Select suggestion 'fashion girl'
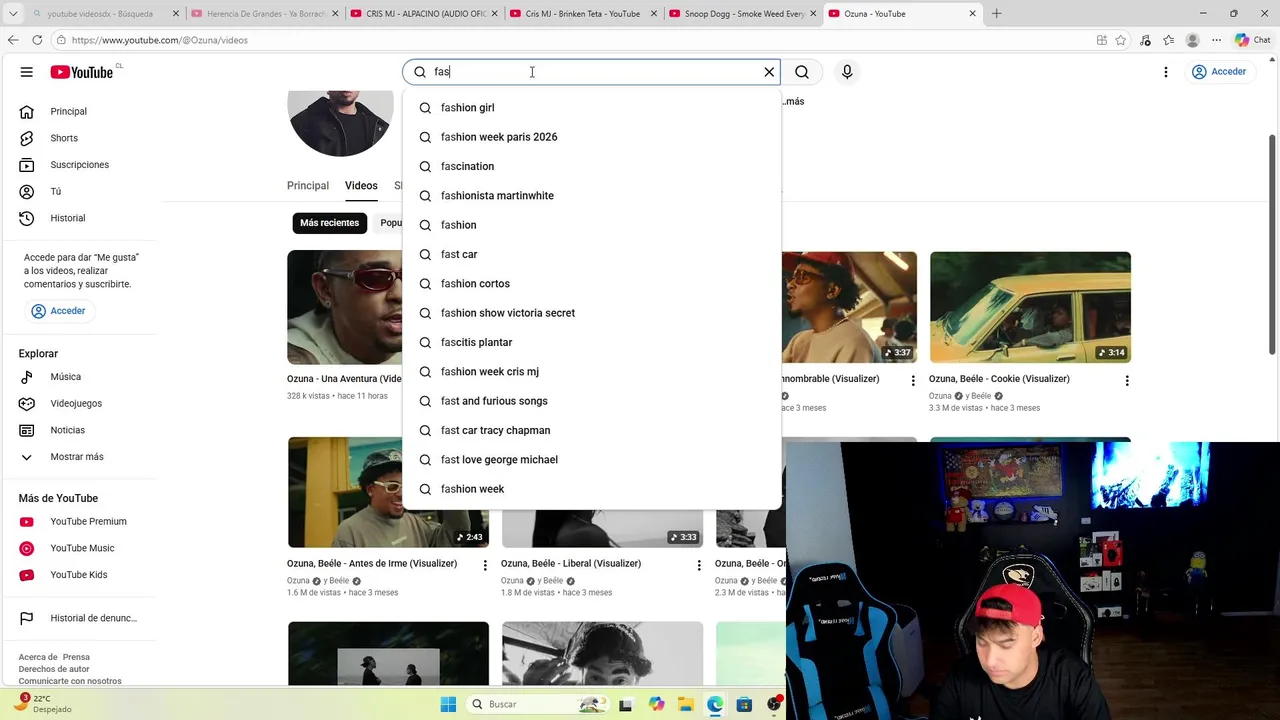This screenshot has height=720, width=1280. (x=591, y=108)
